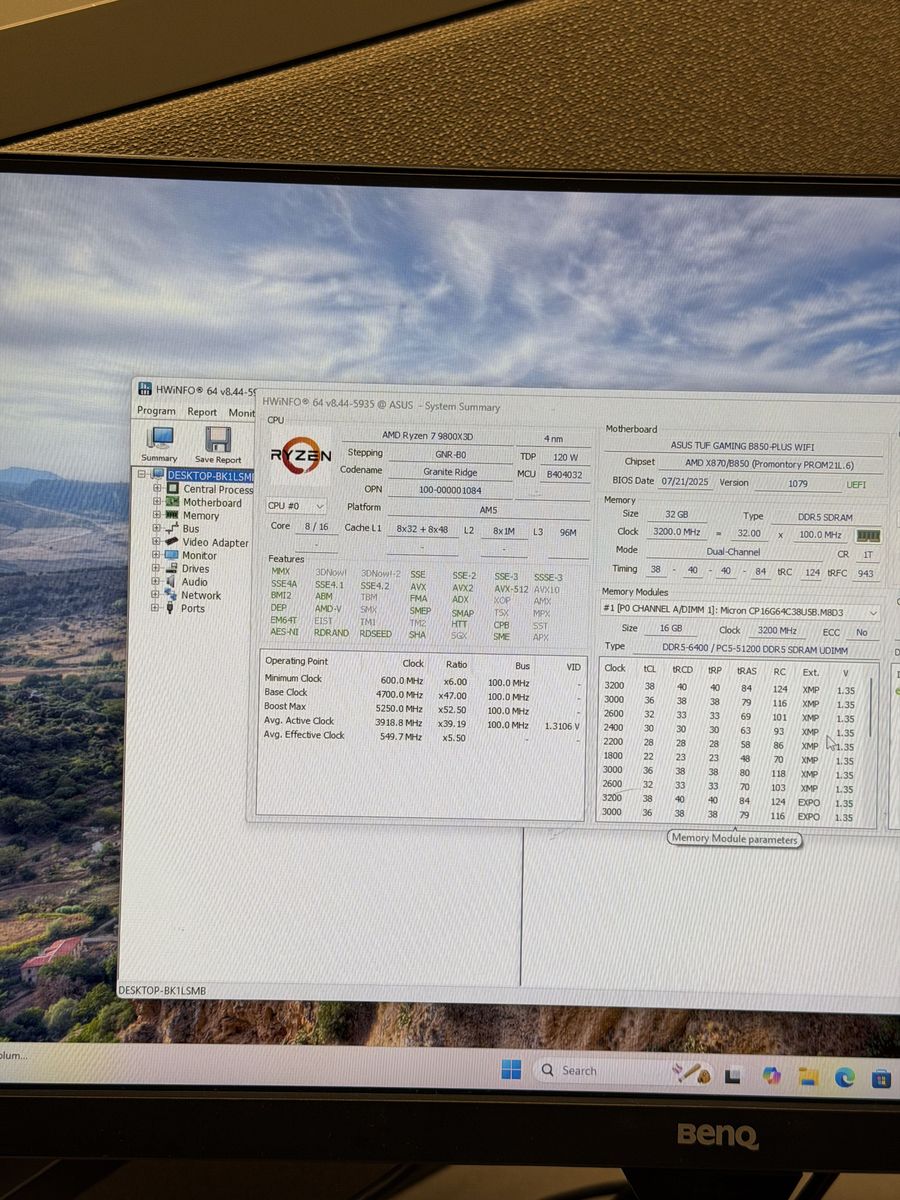Viewport: 900px width, 1200px height.
Task: Open the CPU #0 selector dropdown
Action: point(296,507)
